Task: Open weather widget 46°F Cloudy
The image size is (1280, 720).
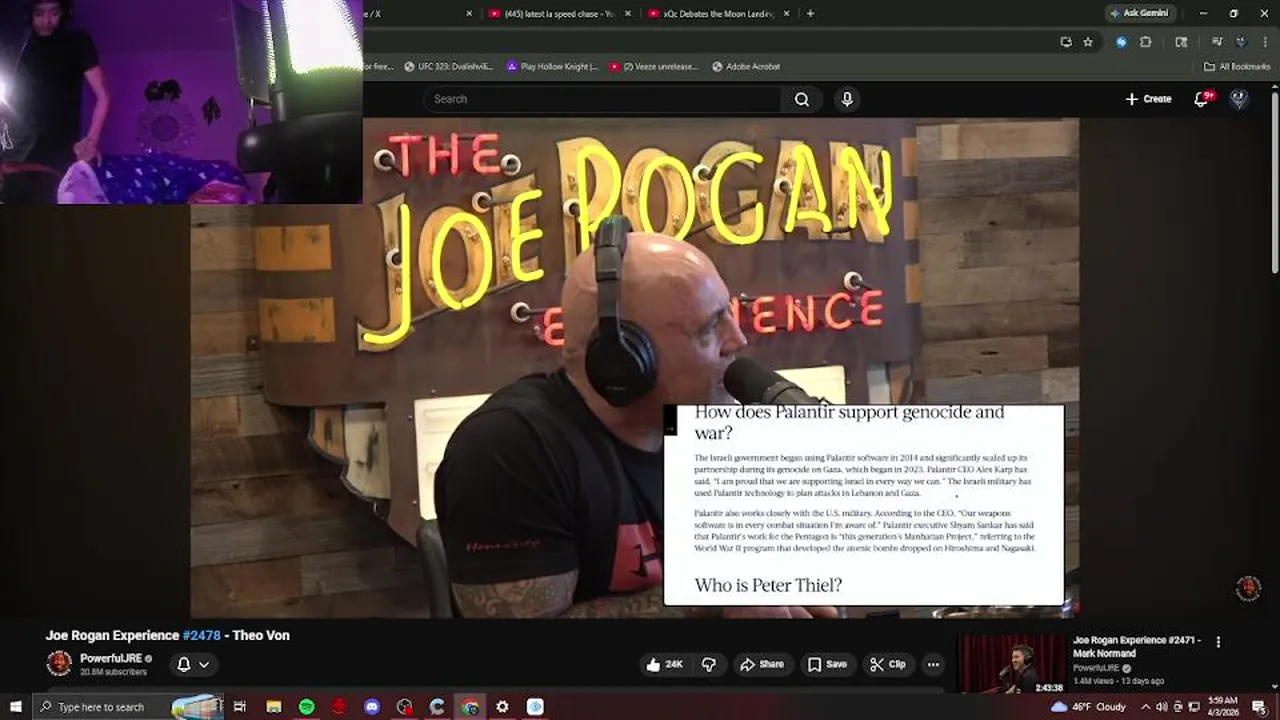Action: pyautogui.click(x=1090, y=707)
